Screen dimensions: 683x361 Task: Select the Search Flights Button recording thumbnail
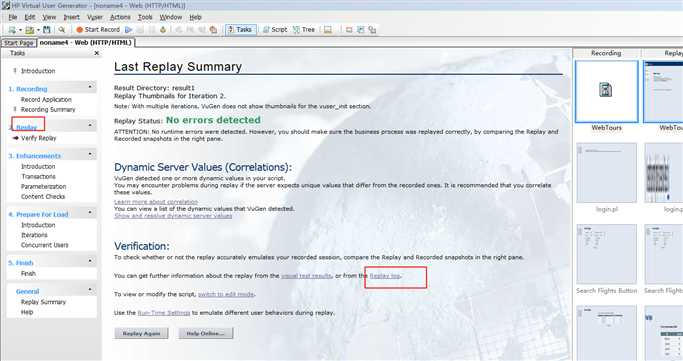(x=606, y=254)
